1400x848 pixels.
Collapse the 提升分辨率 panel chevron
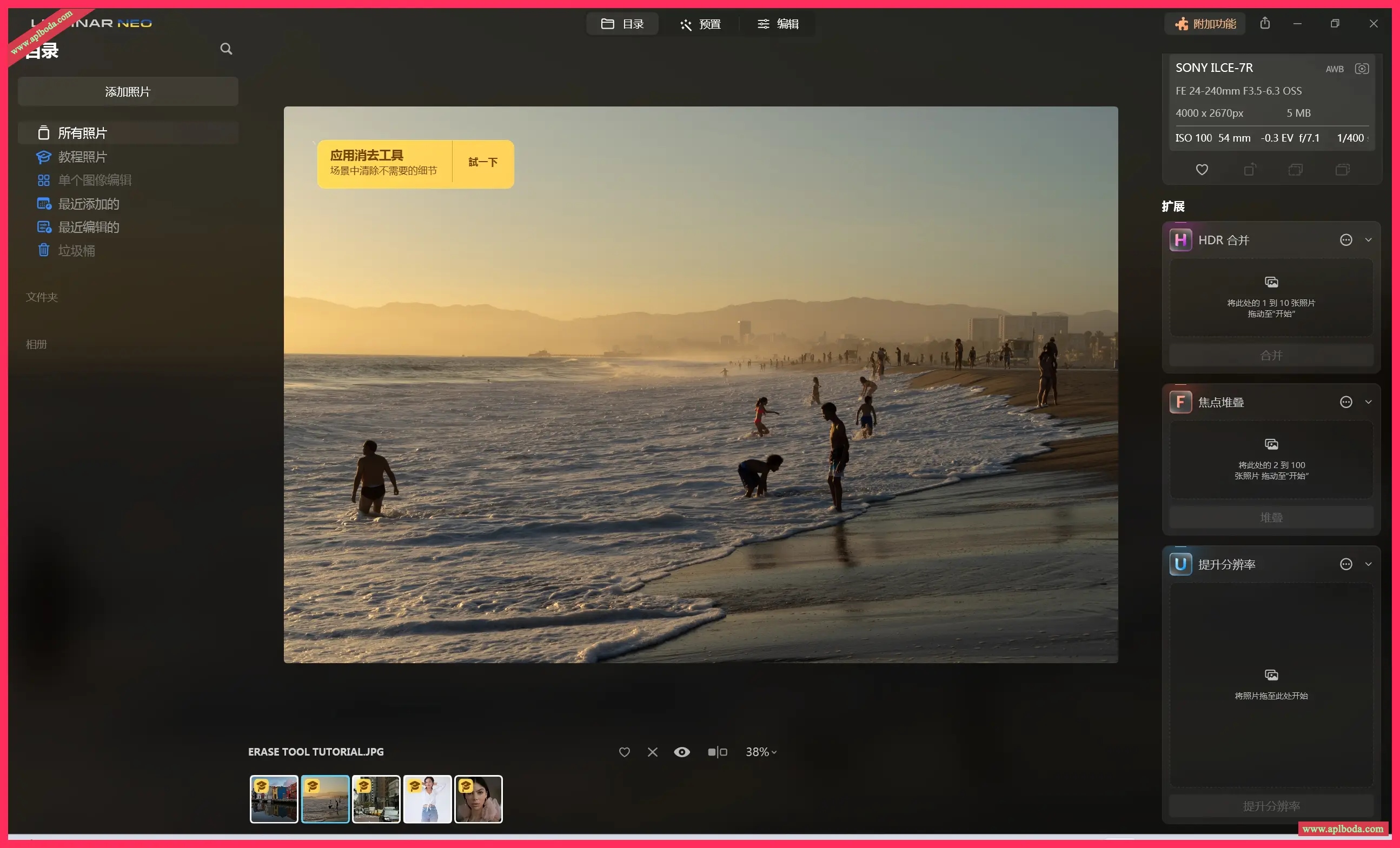coord(1368,564)
